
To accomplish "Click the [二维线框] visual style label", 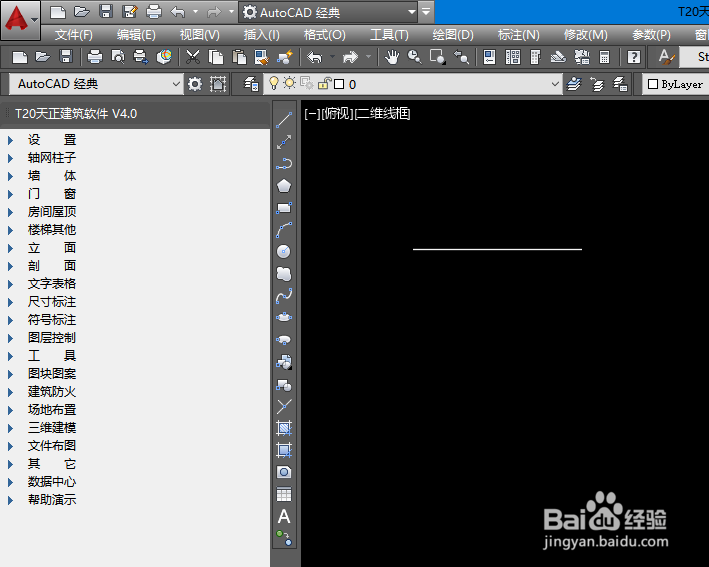I will pyautogui.click(x=383, y=113).
